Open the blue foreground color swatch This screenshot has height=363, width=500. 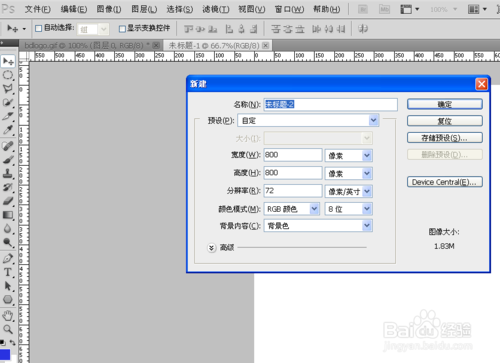5,355
